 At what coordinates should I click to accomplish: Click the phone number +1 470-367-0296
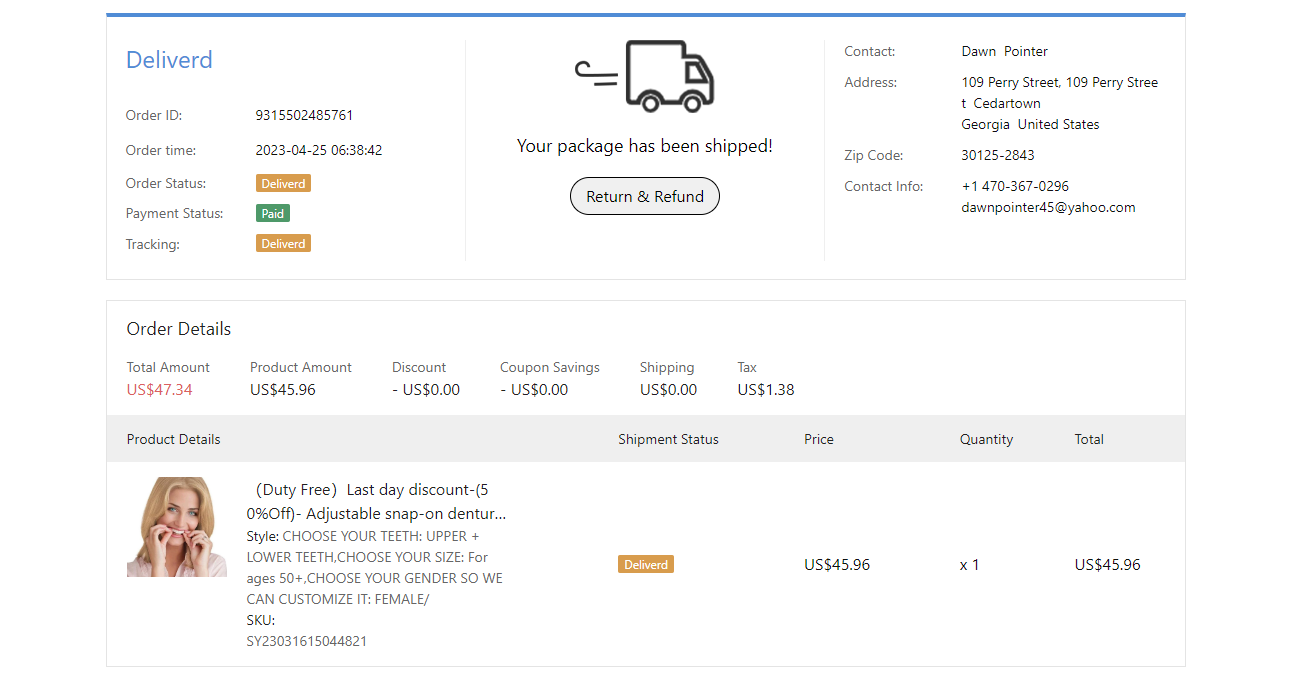coord(1015,187)
